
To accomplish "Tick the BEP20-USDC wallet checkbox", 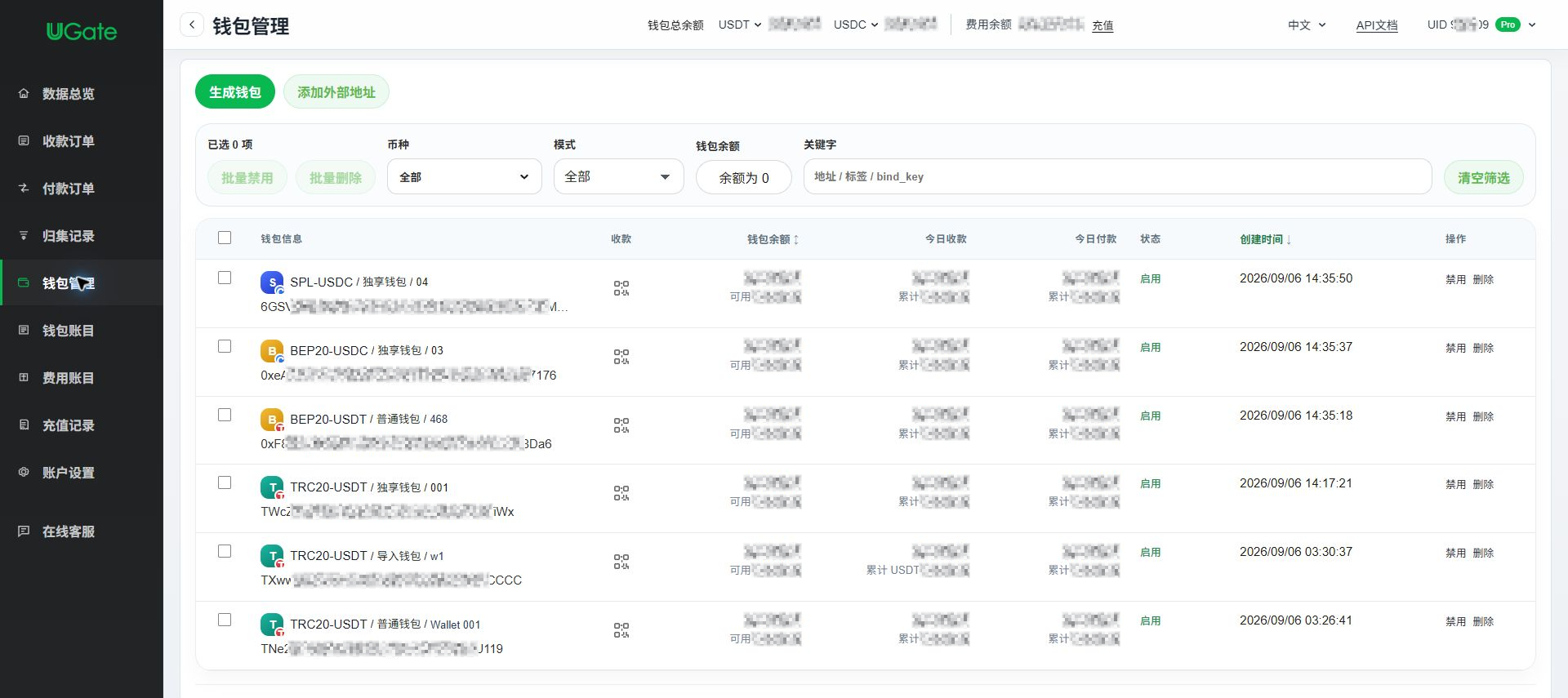I will 225,346.
